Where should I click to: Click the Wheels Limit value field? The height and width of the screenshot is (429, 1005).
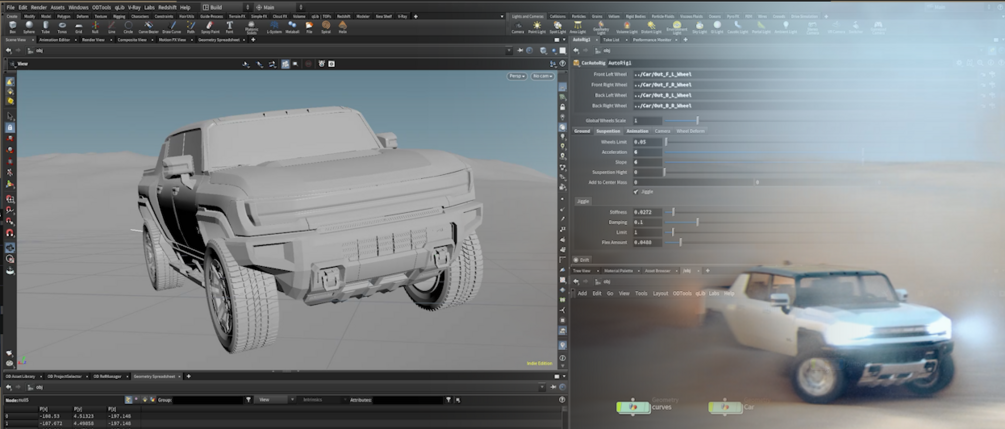coord(647,142)
